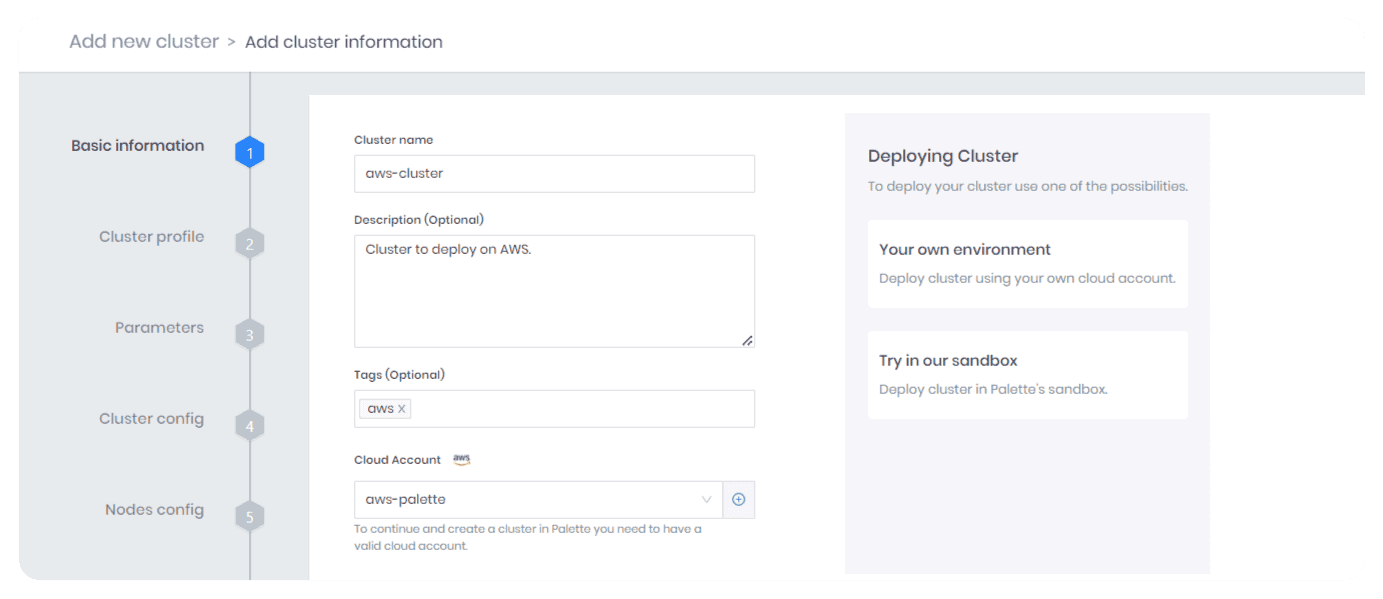Click the Deploying Cluster heading
The image size is (1383, 599).
click(x=943, y=156)
